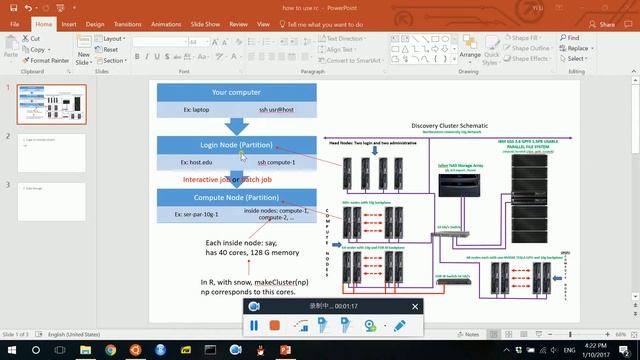Click Decrease Font Size icon
Image resolution: width=640 pixels, height=360 pixels.
[x=225, y=42]
